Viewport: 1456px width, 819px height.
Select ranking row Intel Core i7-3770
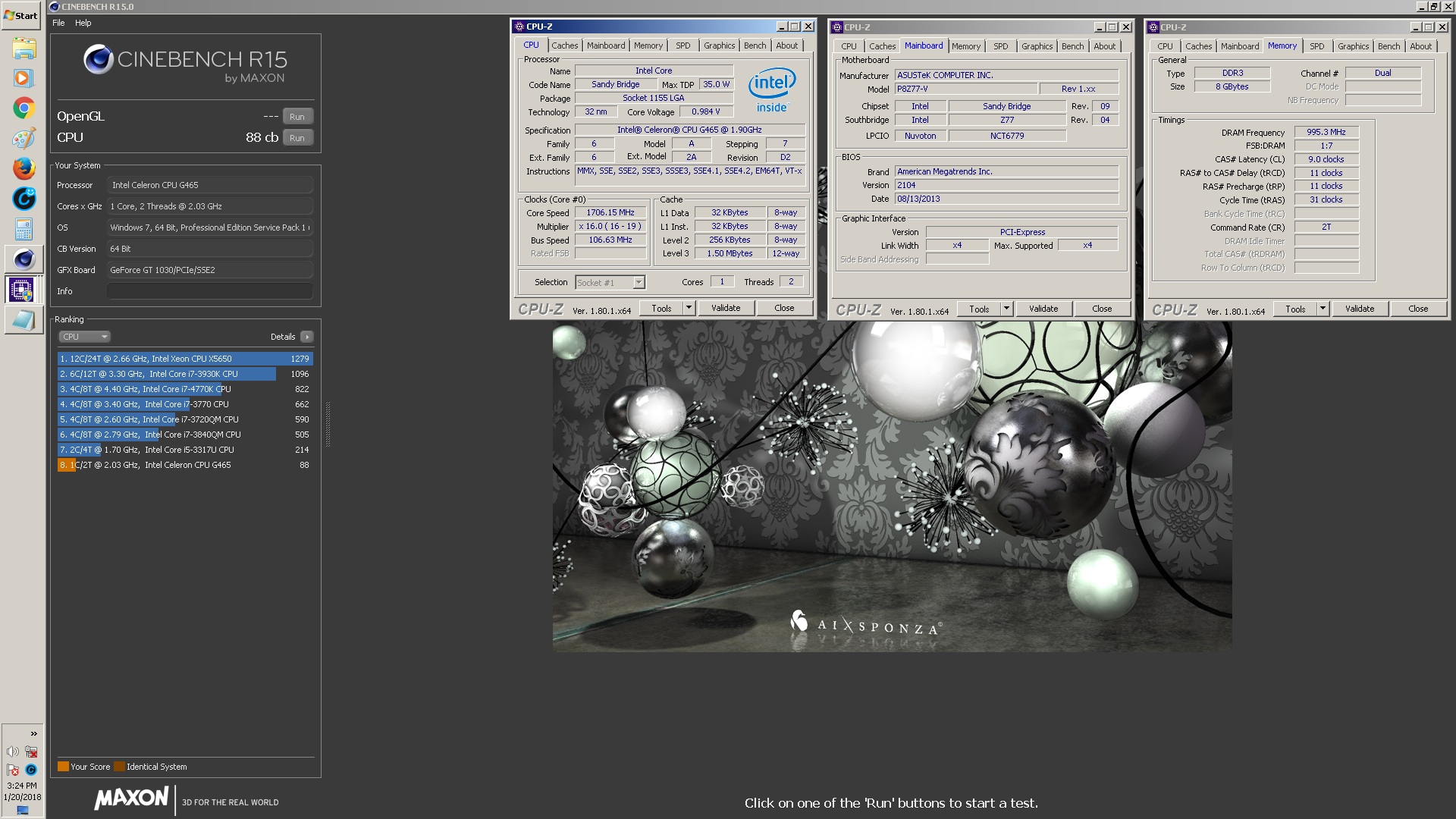point(185,404)
